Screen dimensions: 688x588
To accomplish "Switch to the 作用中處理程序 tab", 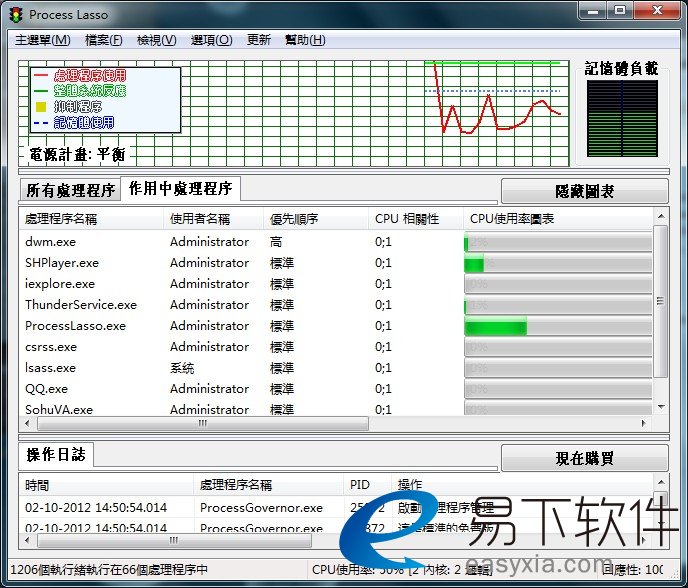I will tap(180, 189).
